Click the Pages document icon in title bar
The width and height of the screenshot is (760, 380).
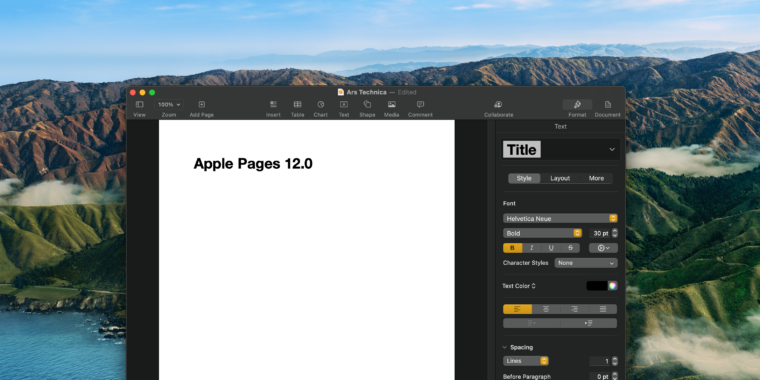point(341,92)
